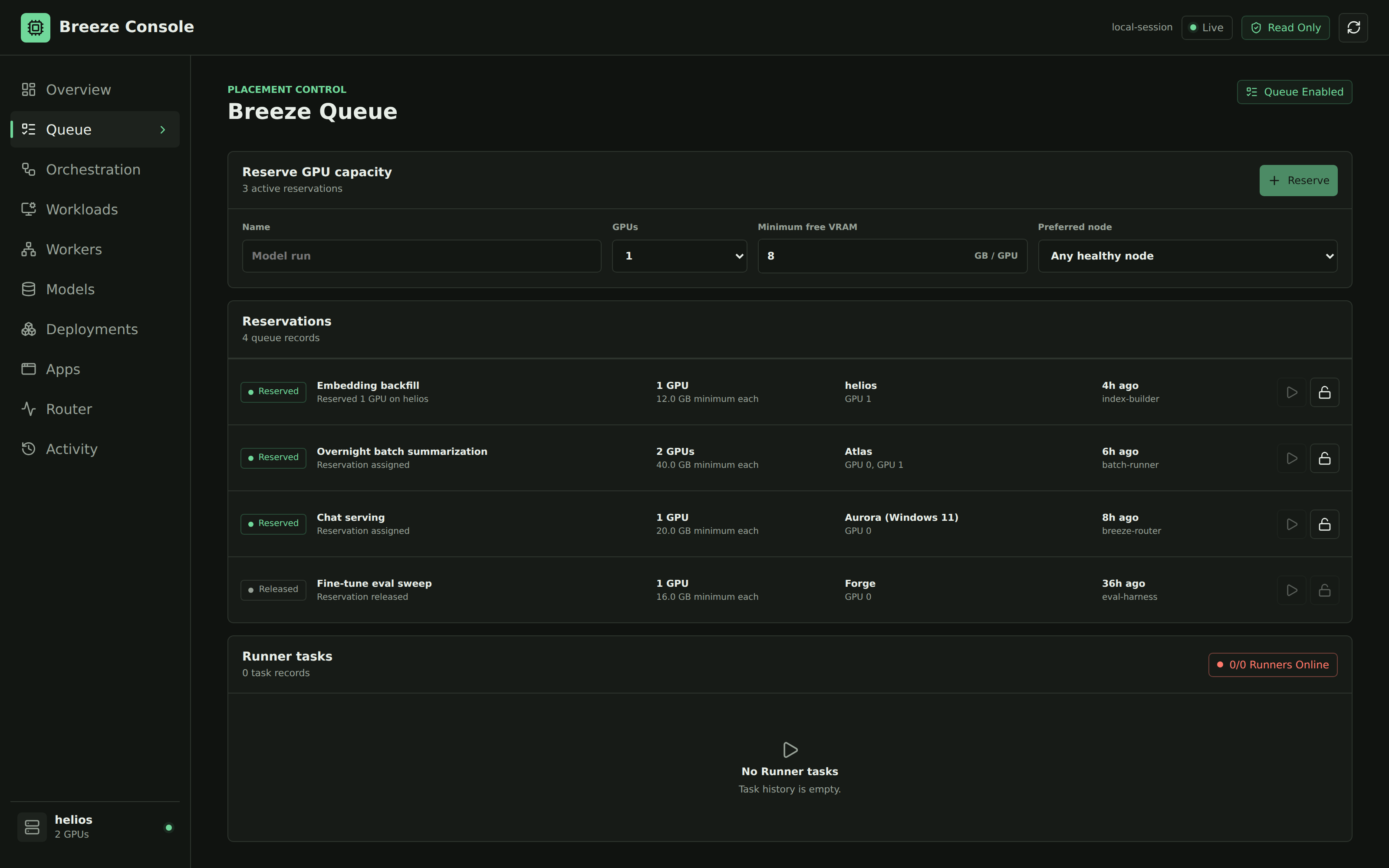Image resolution: width=1389 pixels, height=868 pixels.
Task: Click the Released status badge on Fine-tune row
Action: tap(273, 590)
